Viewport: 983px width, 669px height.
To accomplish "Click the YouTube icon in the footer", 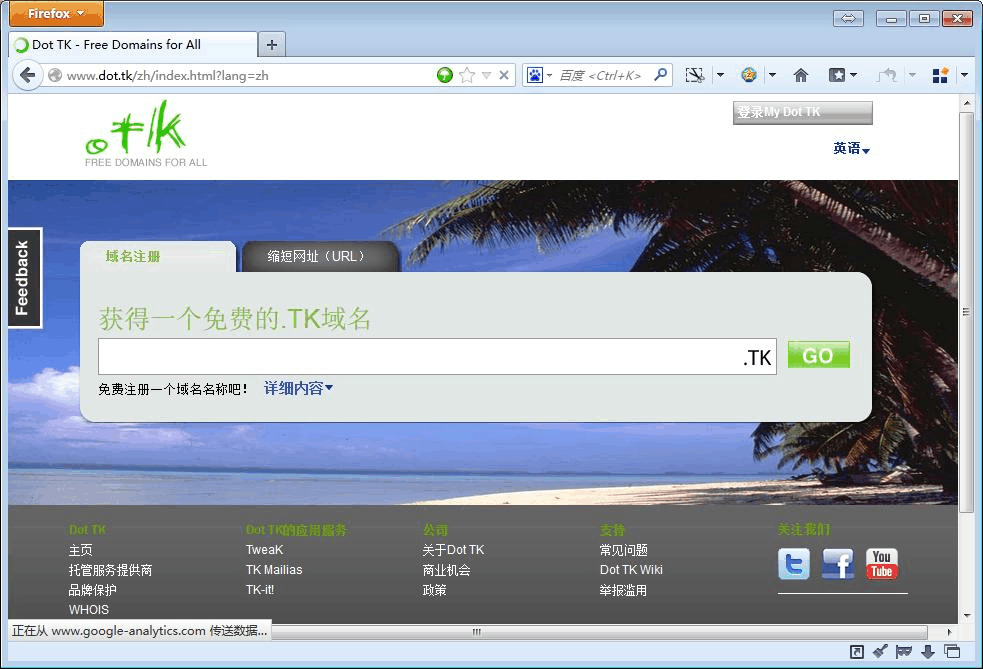I will click(881, 564).
